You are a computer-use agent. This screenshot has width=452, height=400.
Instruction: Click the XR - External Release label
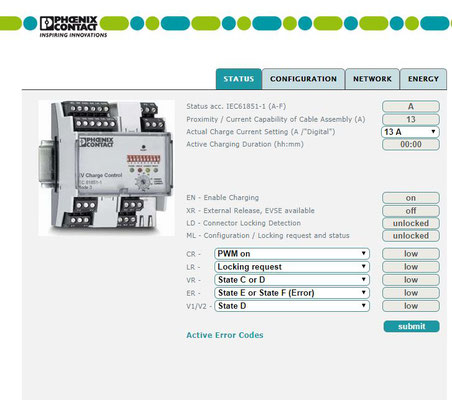250,211
